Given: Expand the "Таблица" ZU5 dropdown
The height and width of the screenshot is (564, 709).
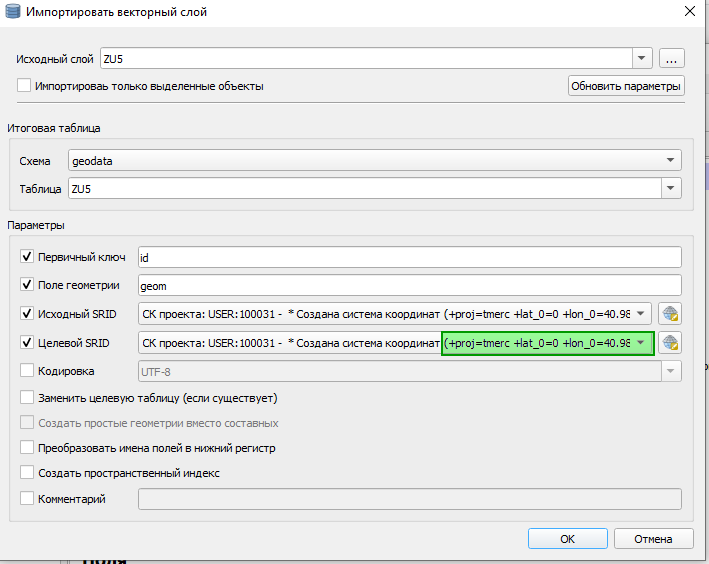Looking at the screenshot, I should [x=670, y=188].
